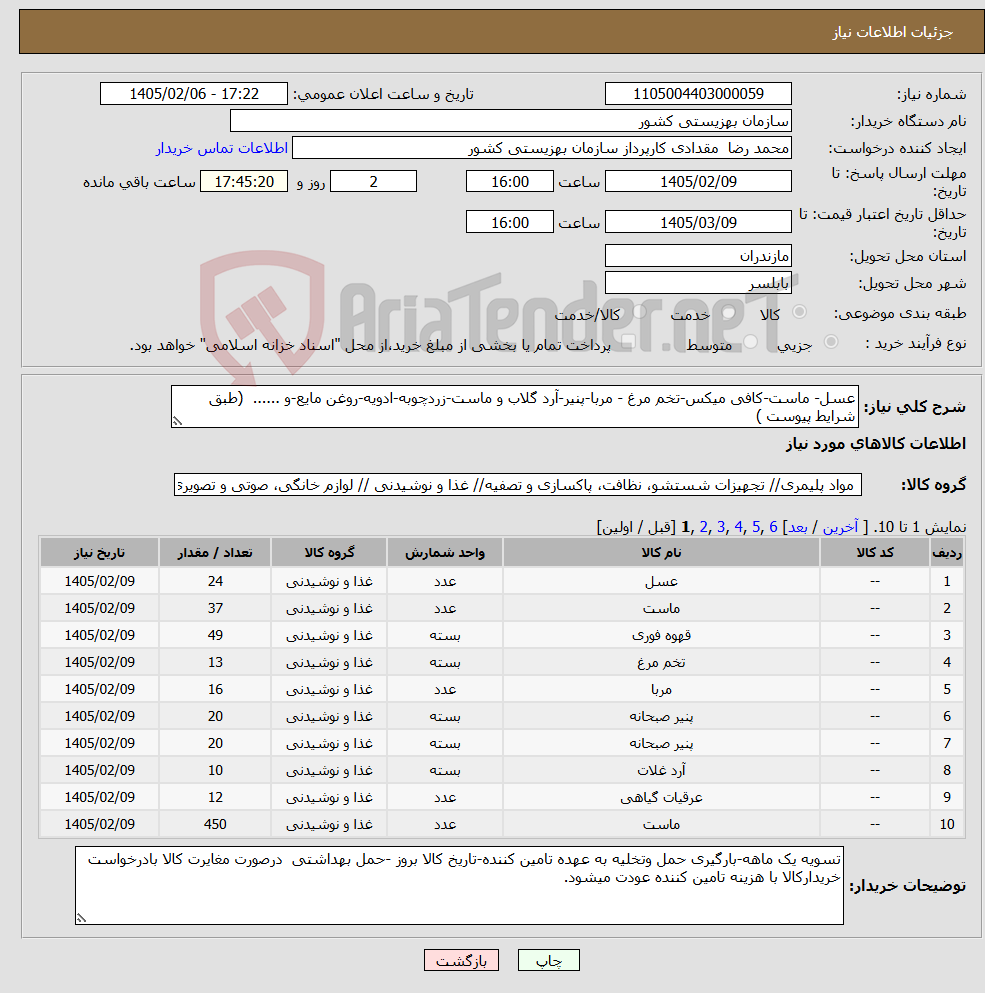The width and height of the screenshot is (985, 993).
Task: Click the buyer notes text area
Action: (459, 885)
